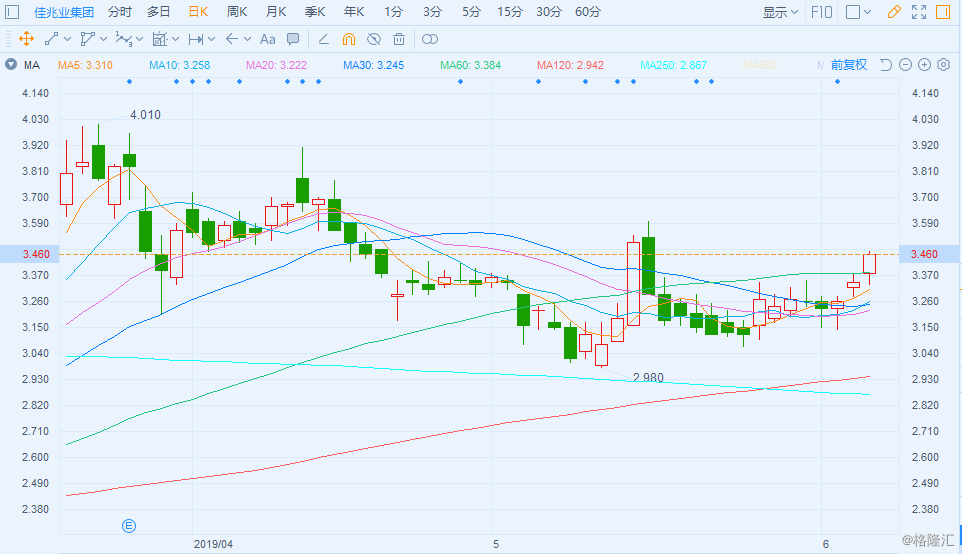Select the angle line drawing tool
962x554 pixels.
(323, 39)
